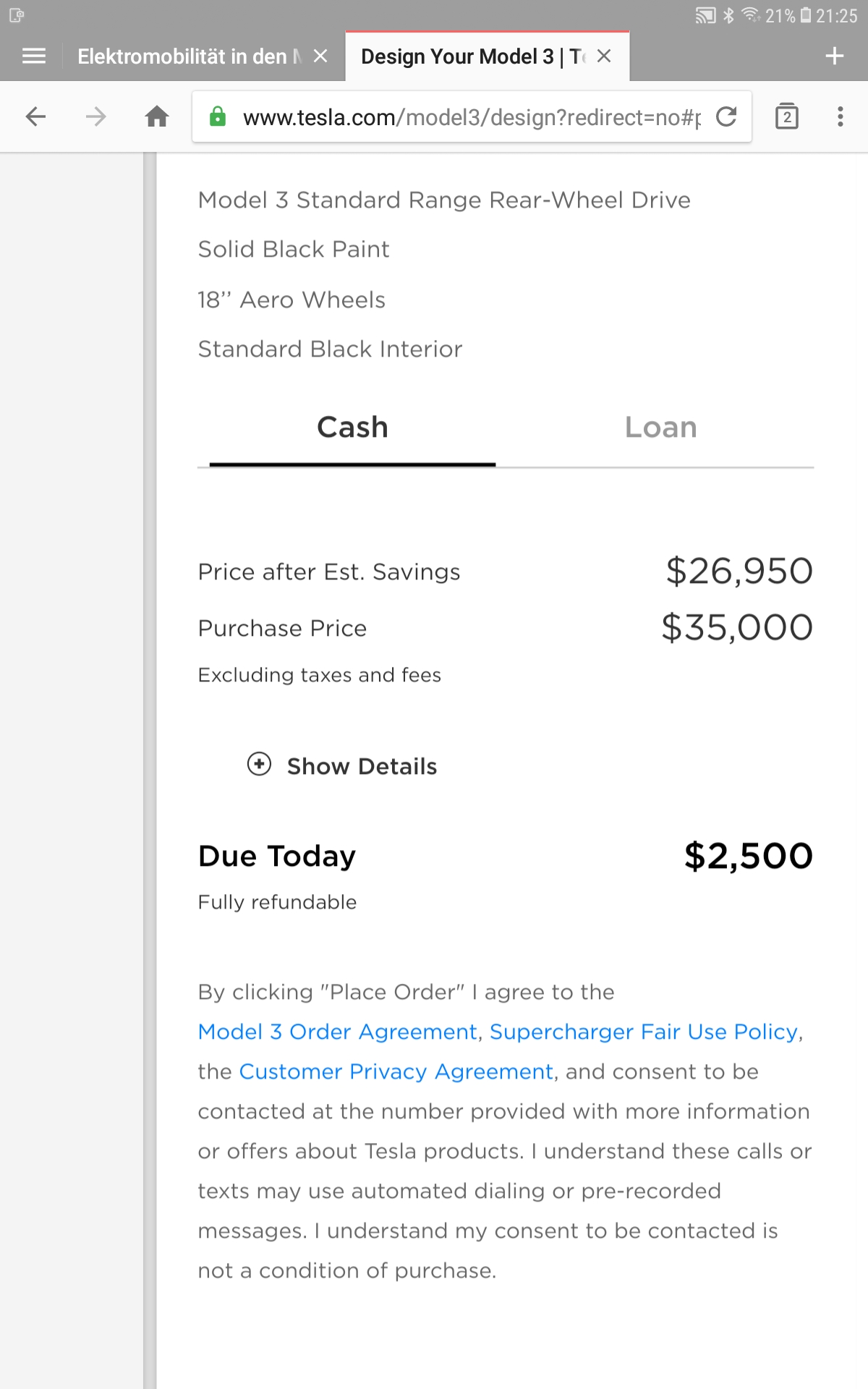Switch to the Loan payment tab

[660, 428]
